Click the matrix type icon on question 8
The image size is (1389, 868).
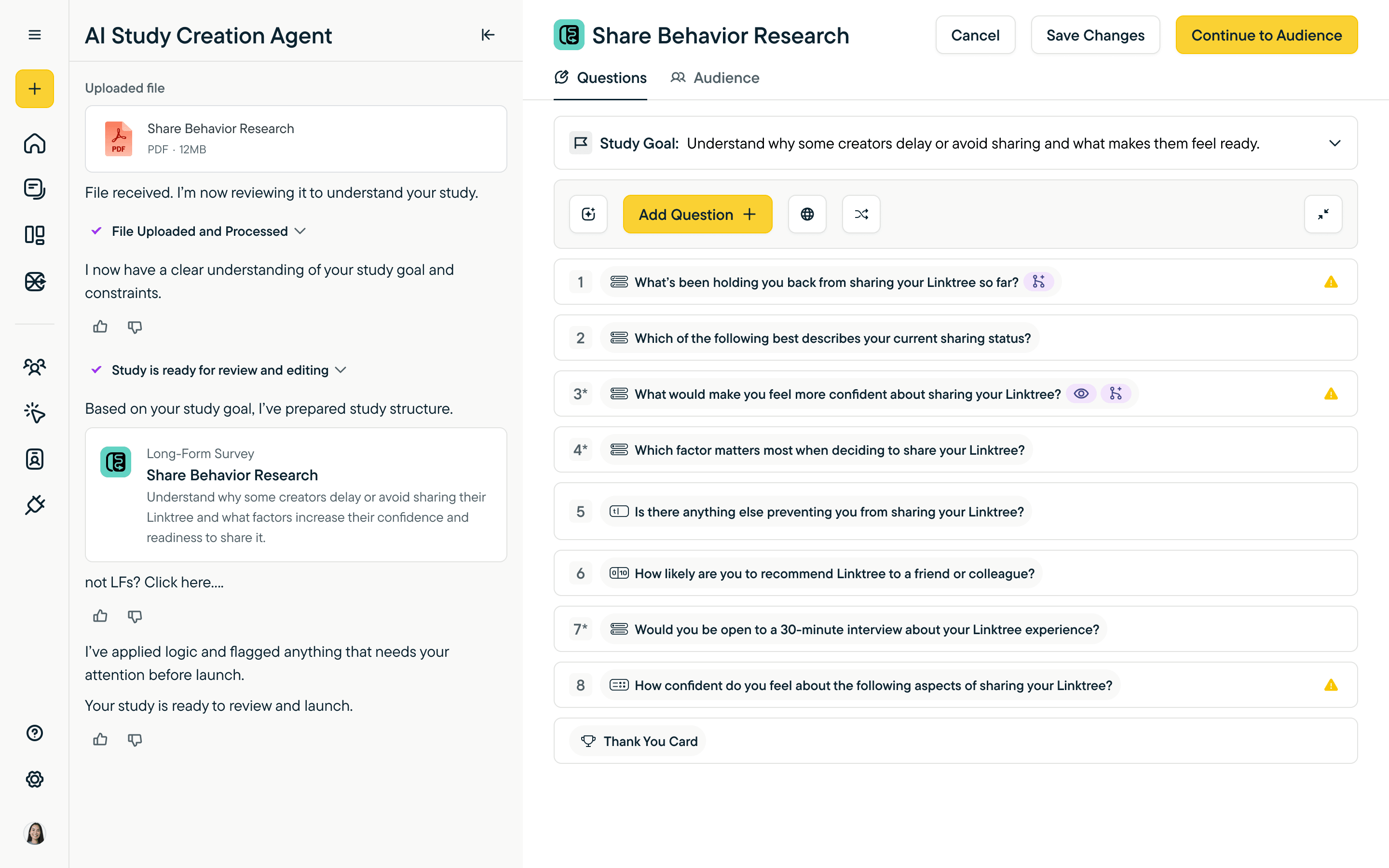(619, 685)
